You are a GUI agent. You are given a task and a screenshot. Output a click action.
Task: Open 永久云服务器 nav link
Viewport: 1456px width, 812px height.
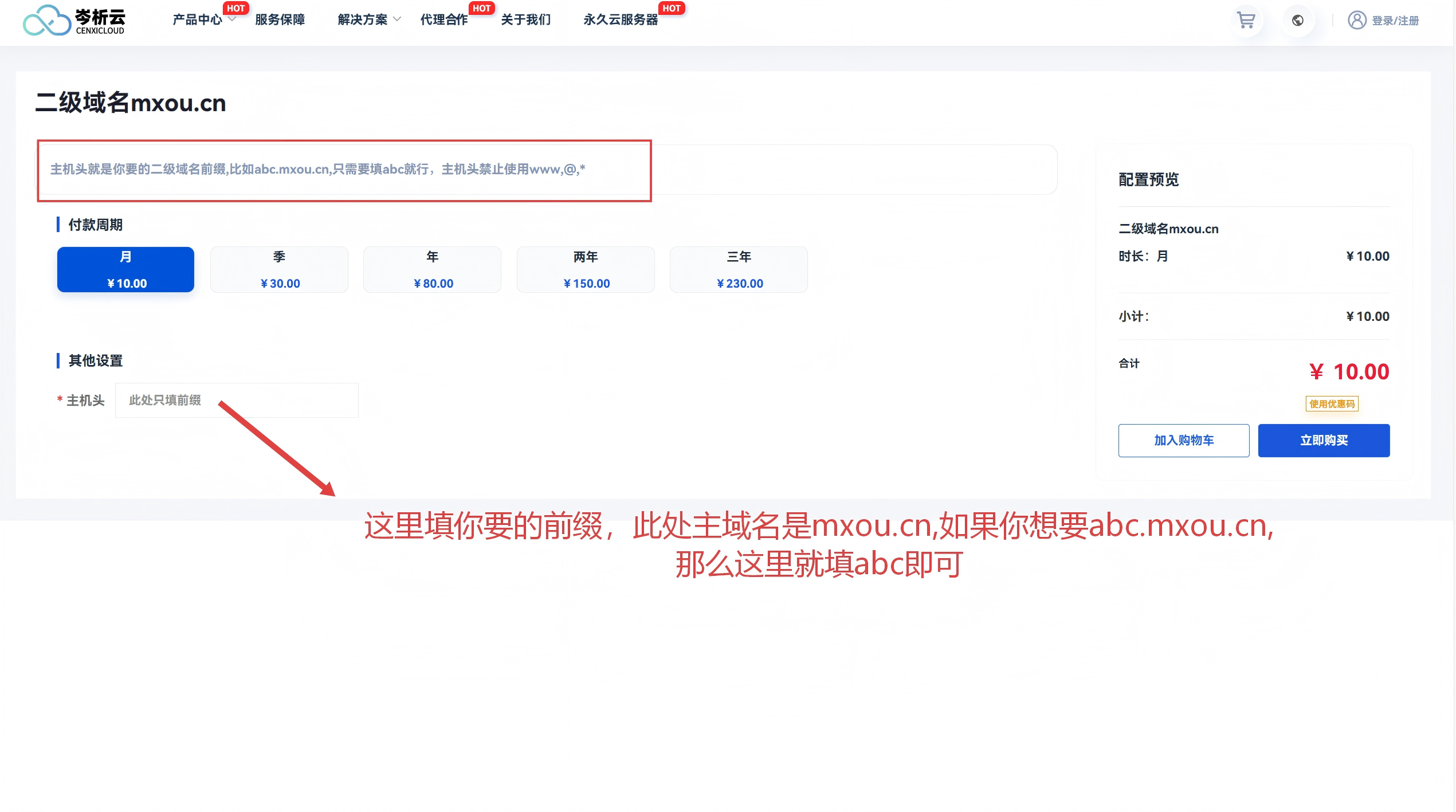[x=621, y=19]
